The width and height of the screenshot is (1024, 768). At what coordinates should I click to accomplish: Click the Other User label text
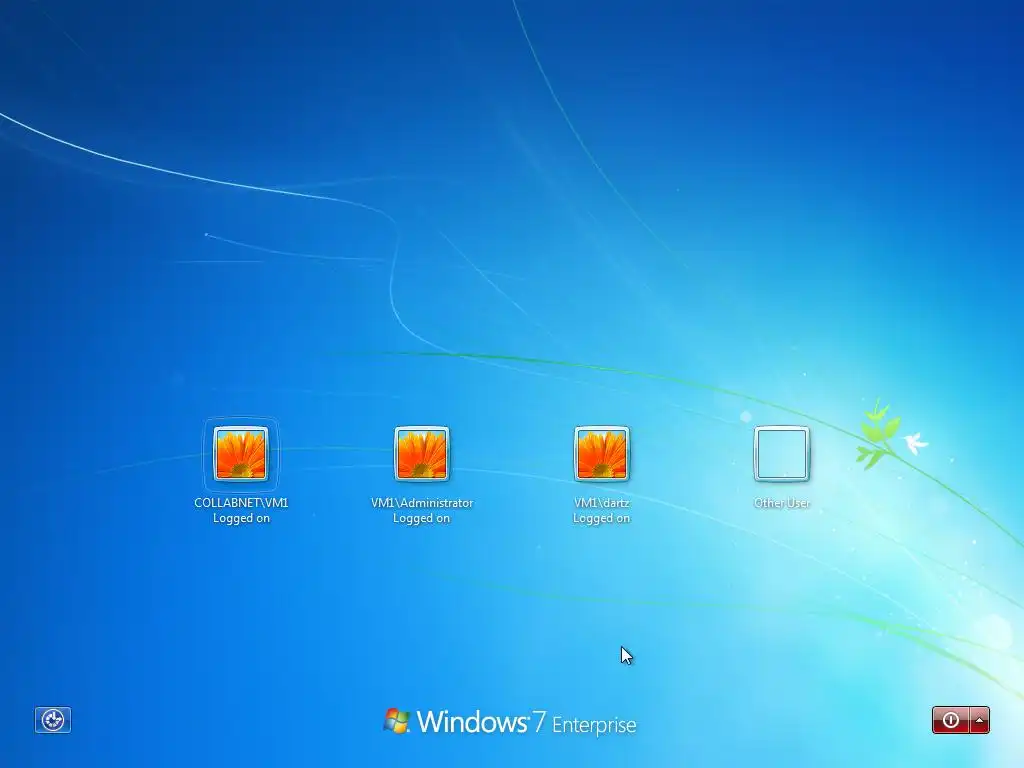click(782, 503)
